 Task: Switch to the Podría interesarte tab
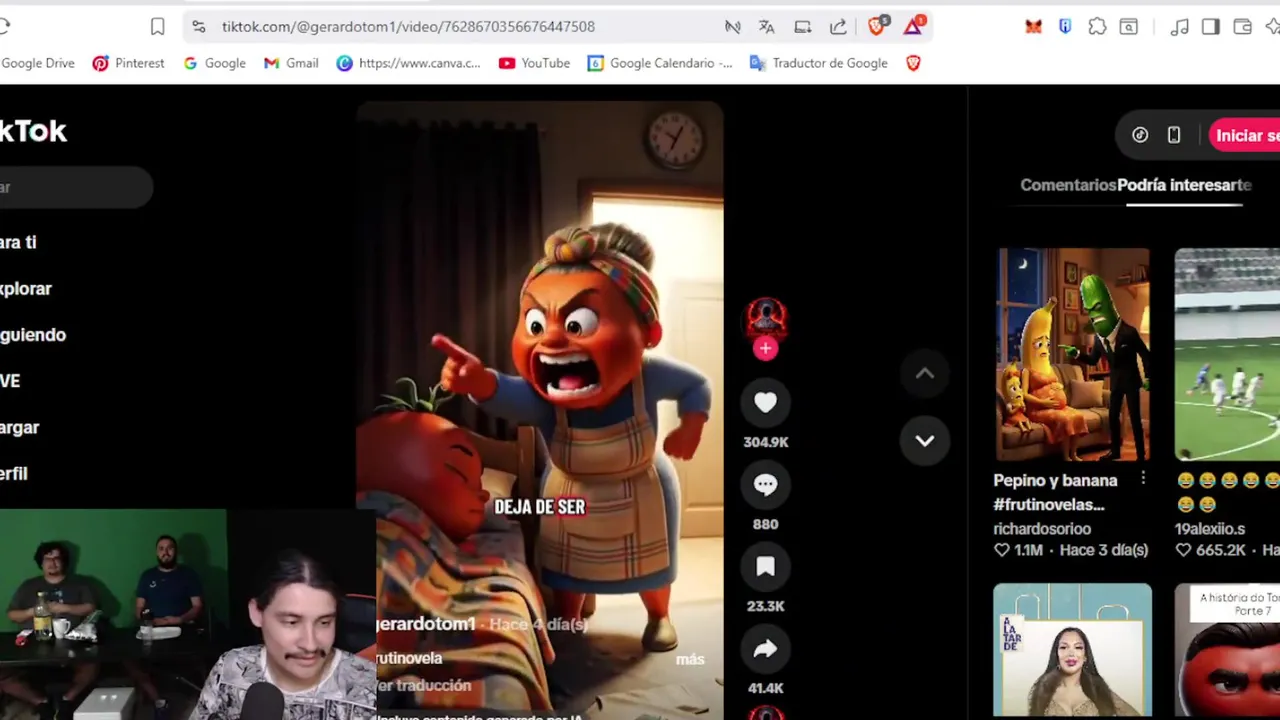(x=1184, y=185)
